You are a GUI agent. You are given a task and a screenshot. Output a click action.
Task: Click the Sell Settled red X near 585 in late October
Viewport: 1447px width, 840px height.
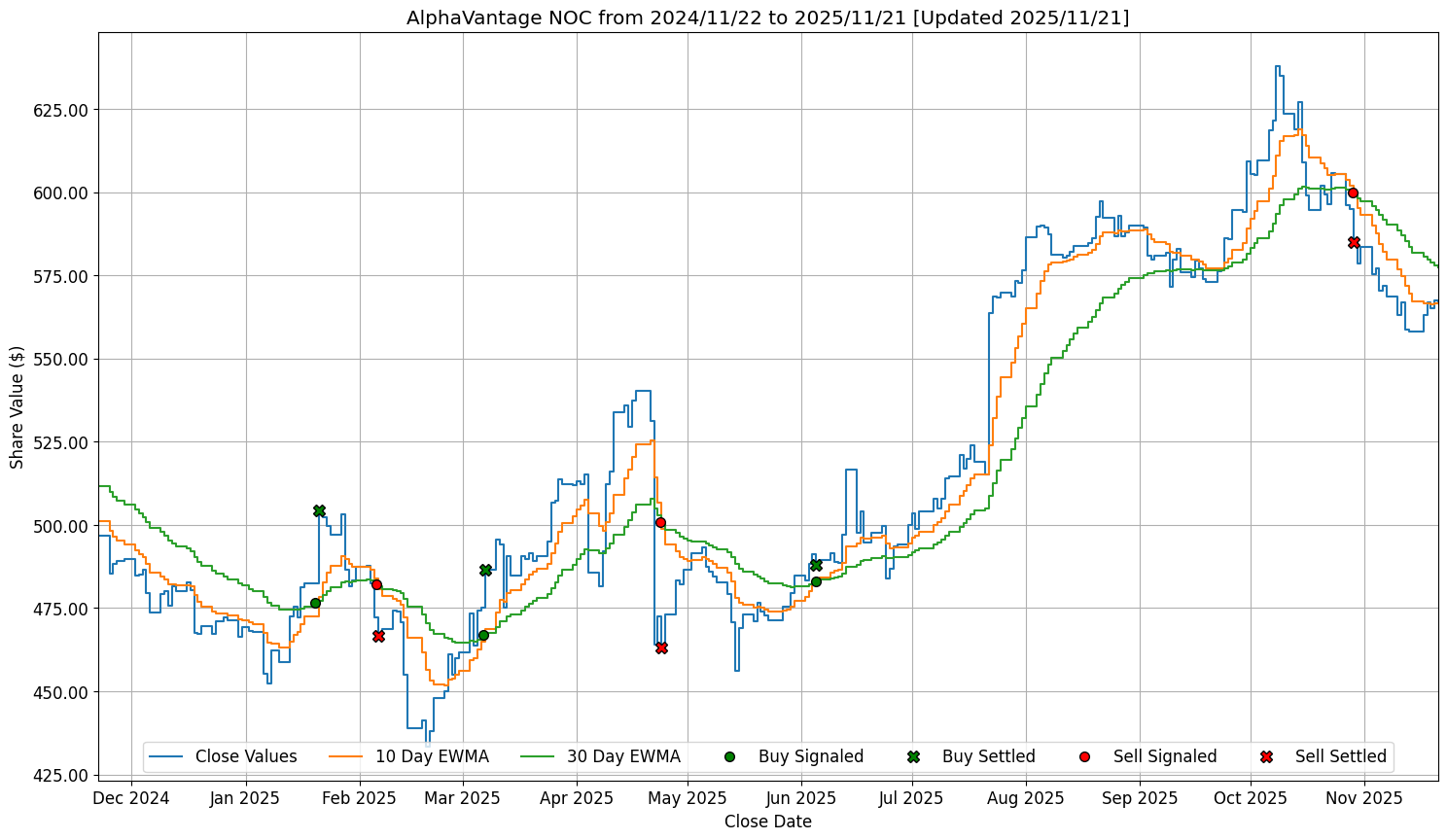(x=1354, y=242)
